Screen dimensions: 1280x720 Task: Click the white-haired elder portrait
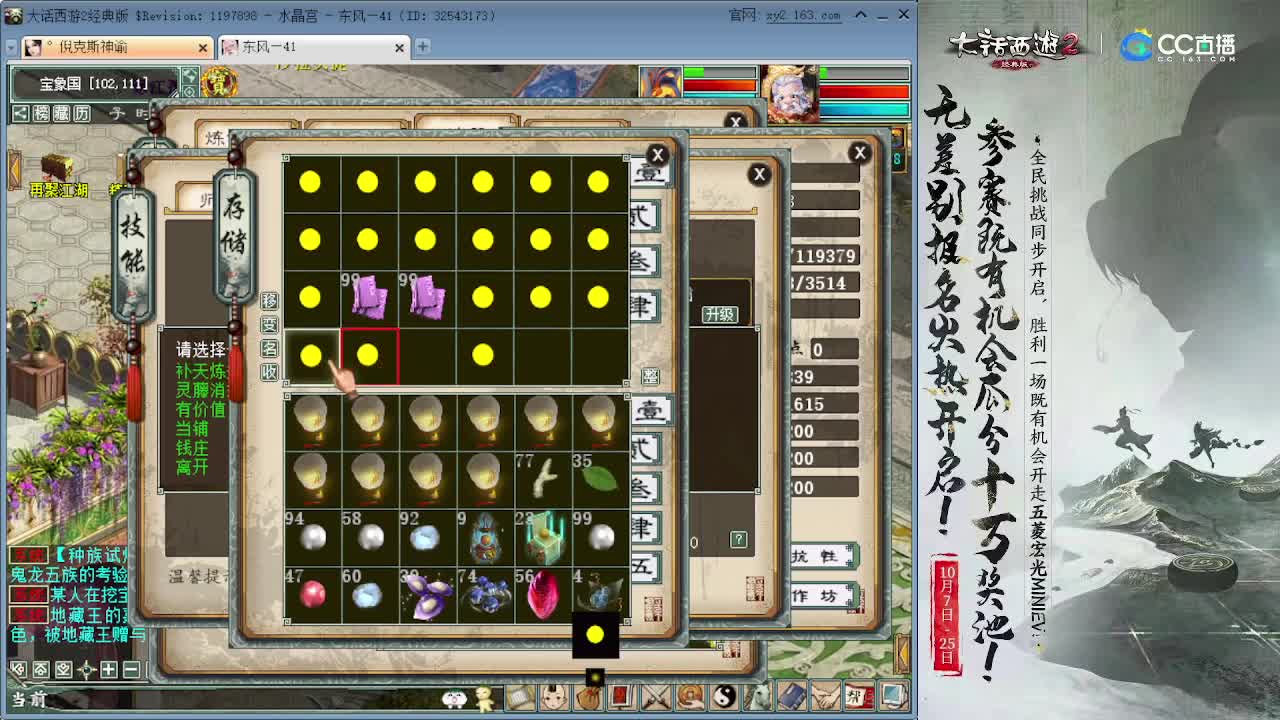click(790, 93)
